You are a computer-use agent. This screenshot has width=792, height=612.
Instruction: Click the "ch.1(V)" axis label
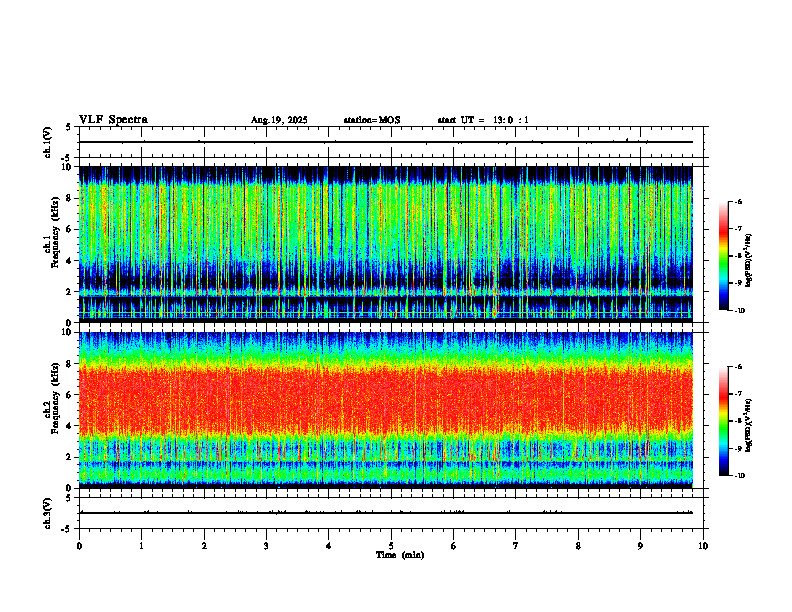[47, 142]
